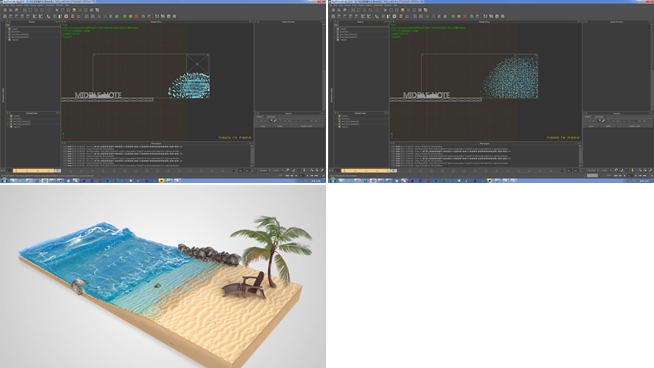The width and height of the screenshot is (654, 368).
Task: Select the white brush icon in left Layers panel
Action: (275, 121)
